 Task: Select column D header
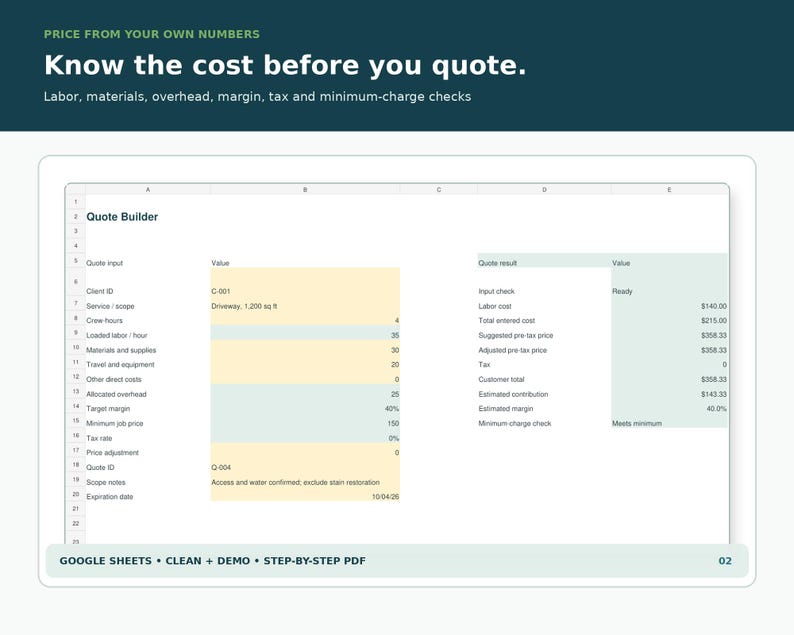click(544, 189)
